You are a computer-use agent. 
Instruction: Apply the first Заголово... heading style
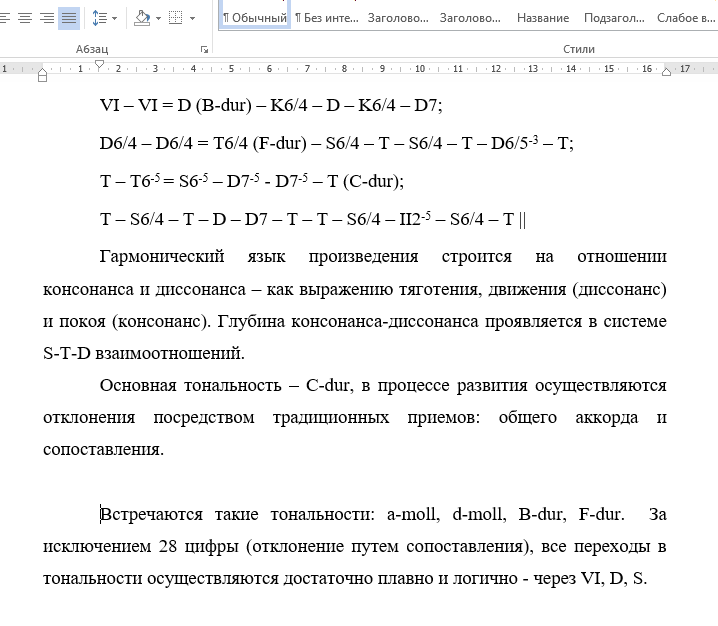tap(398, 18)
